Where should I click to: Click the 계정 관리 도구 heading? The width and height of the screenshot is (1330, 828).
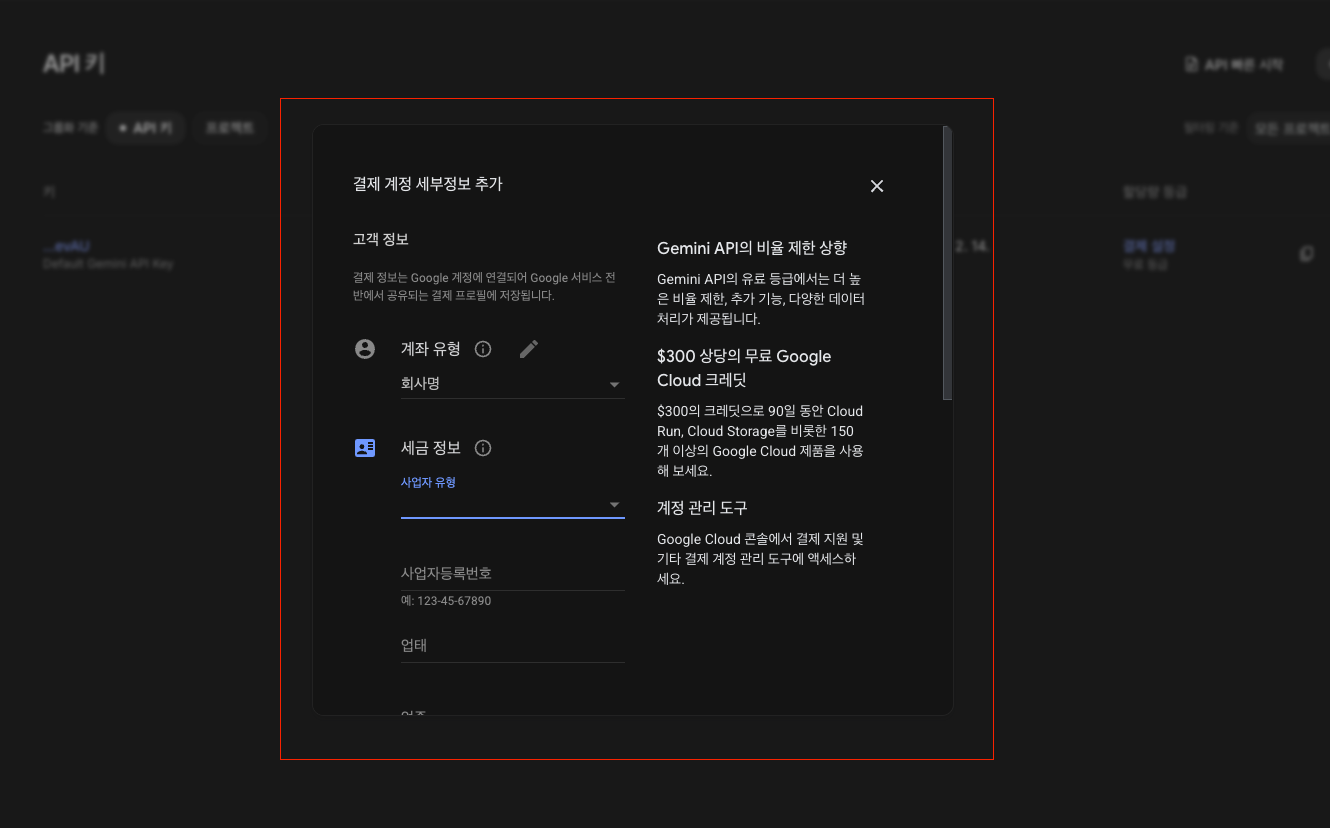(x=702, y=508)
